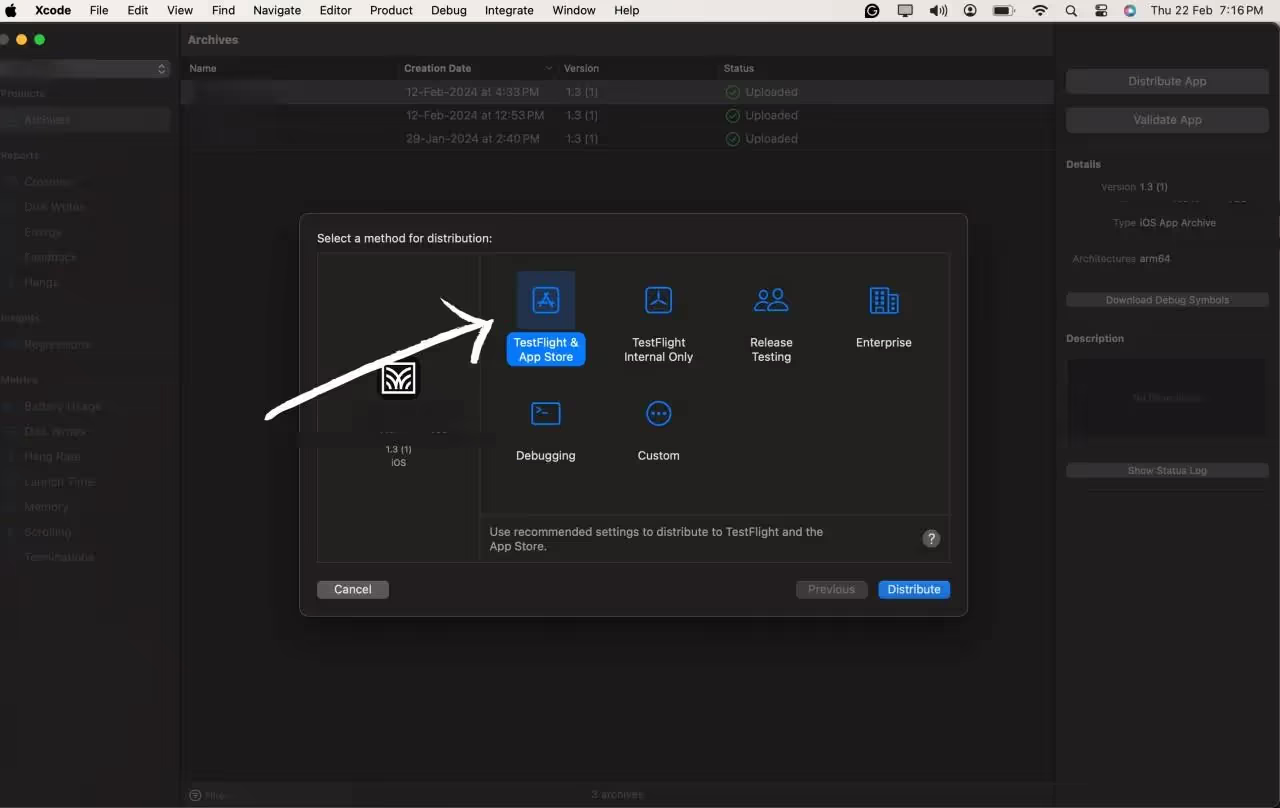Viewport: 1280px width, 808px height.
Task: Click Distribute App in Archives window
Action: click(x=1167, y=81)
